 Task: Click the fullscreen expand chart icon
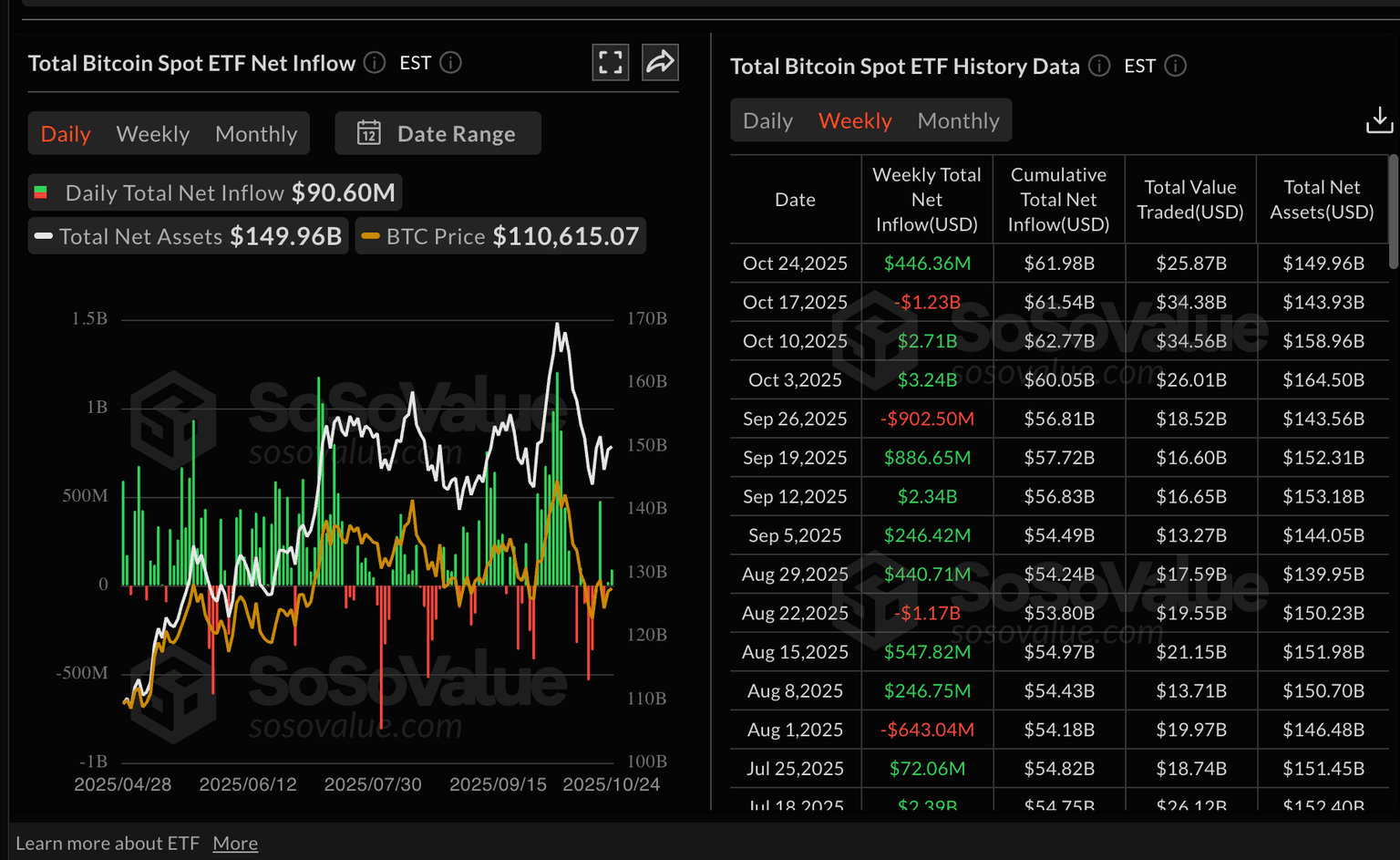[610, 63]
